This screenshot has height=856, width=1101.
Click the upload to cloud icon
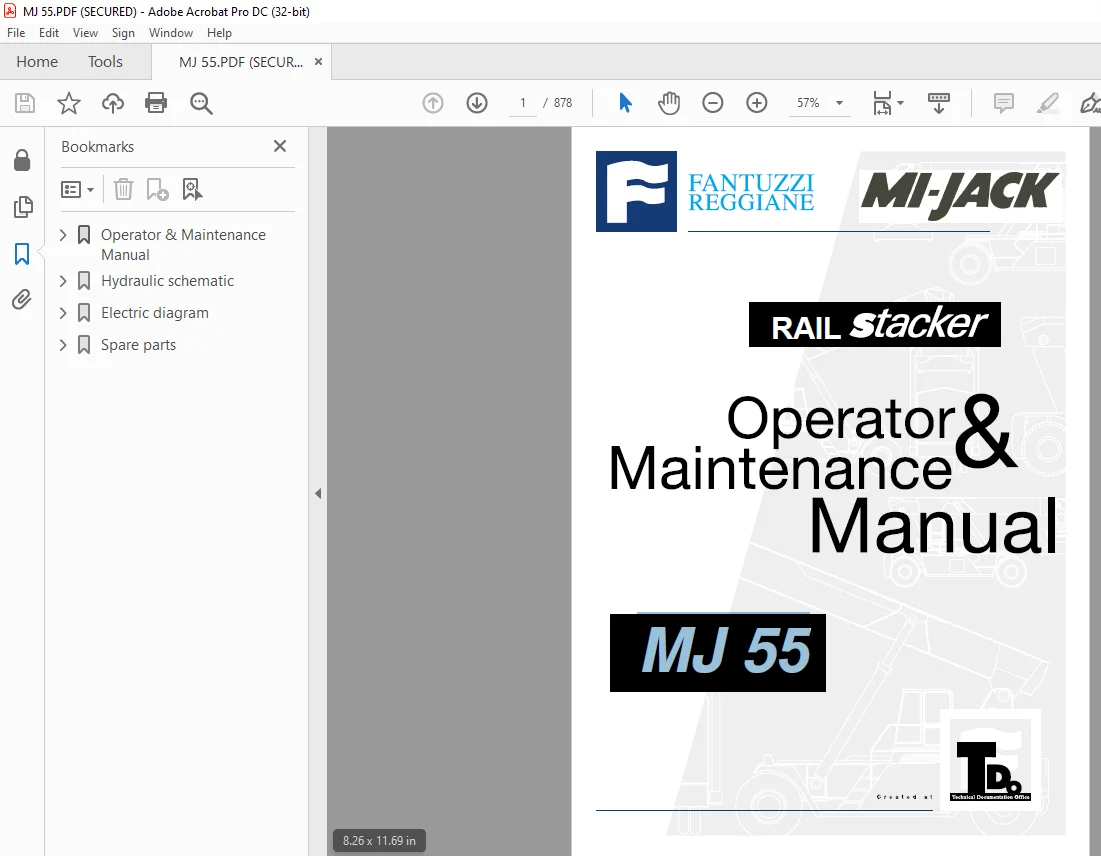[x=112, y=103]
